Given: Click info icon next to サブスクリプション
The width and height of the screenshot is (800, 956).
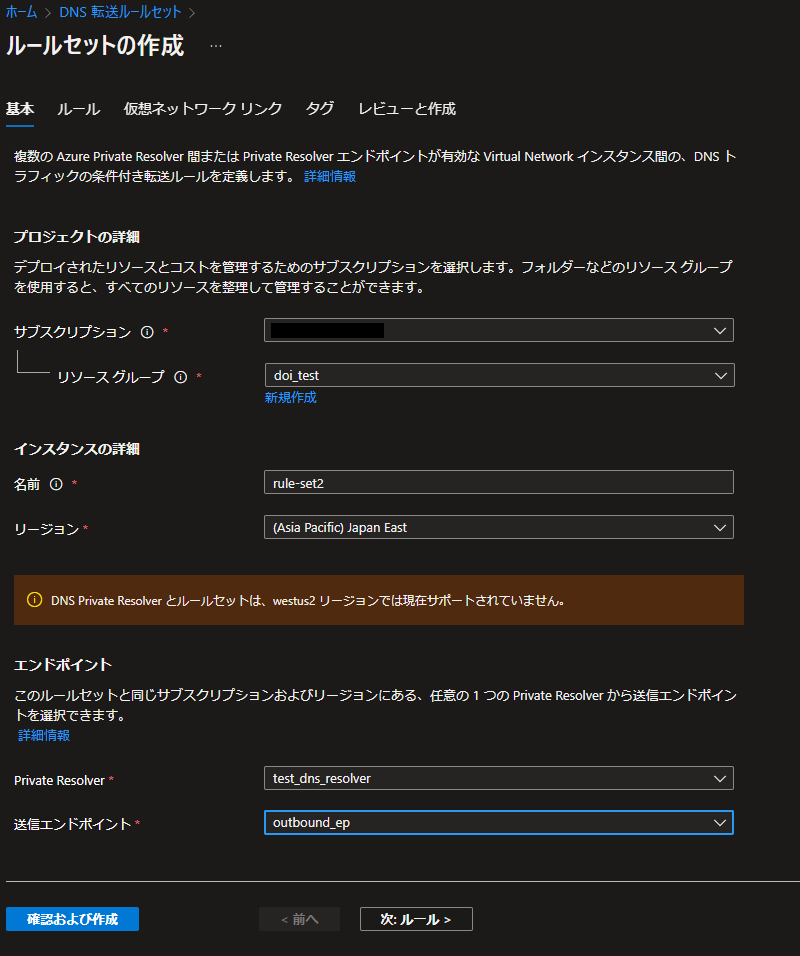Looking at the screenshot, I should (147, 332).
